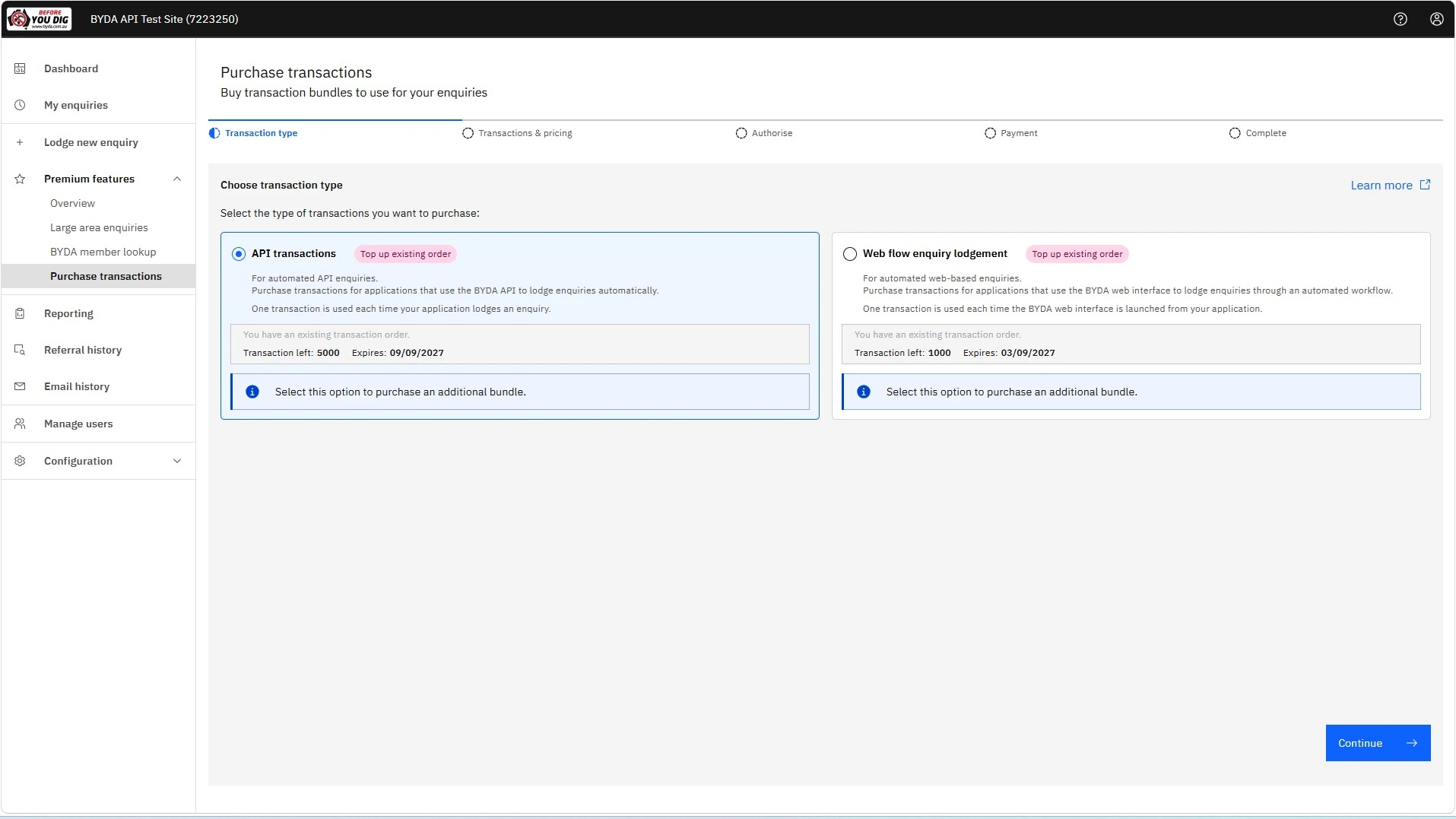Viewport: 1456px width, 819px height.
Task: Select the API transactions radio button
Action: tap(239, 254)
